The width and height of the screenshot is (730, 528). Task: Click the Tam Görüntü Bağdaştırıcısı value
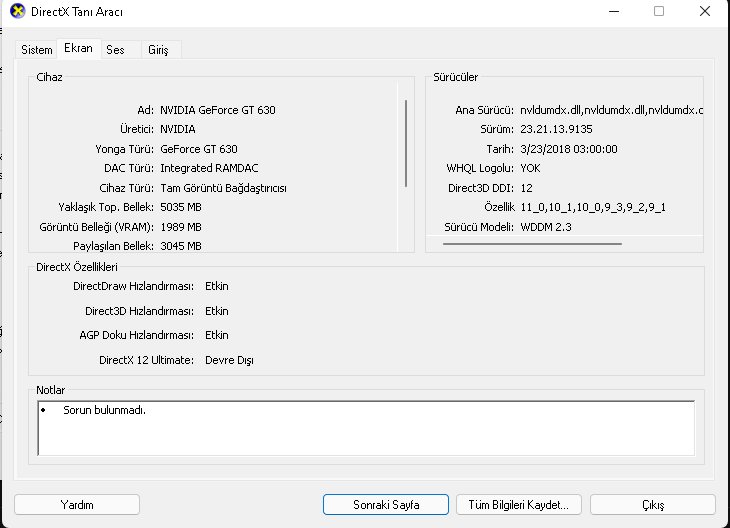(223, 188)
